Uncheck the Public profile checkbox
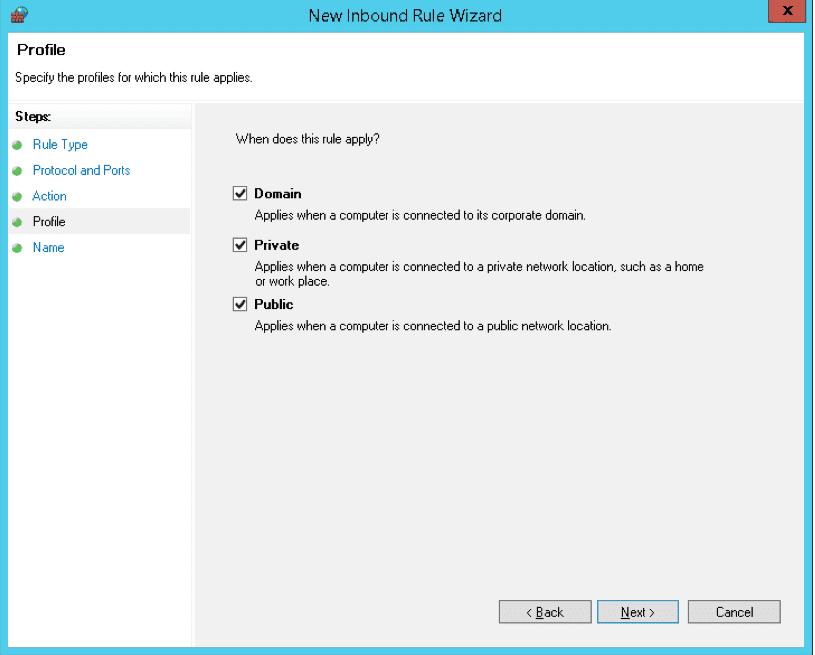Screen dimensions: 815x655 click(240, 303)
